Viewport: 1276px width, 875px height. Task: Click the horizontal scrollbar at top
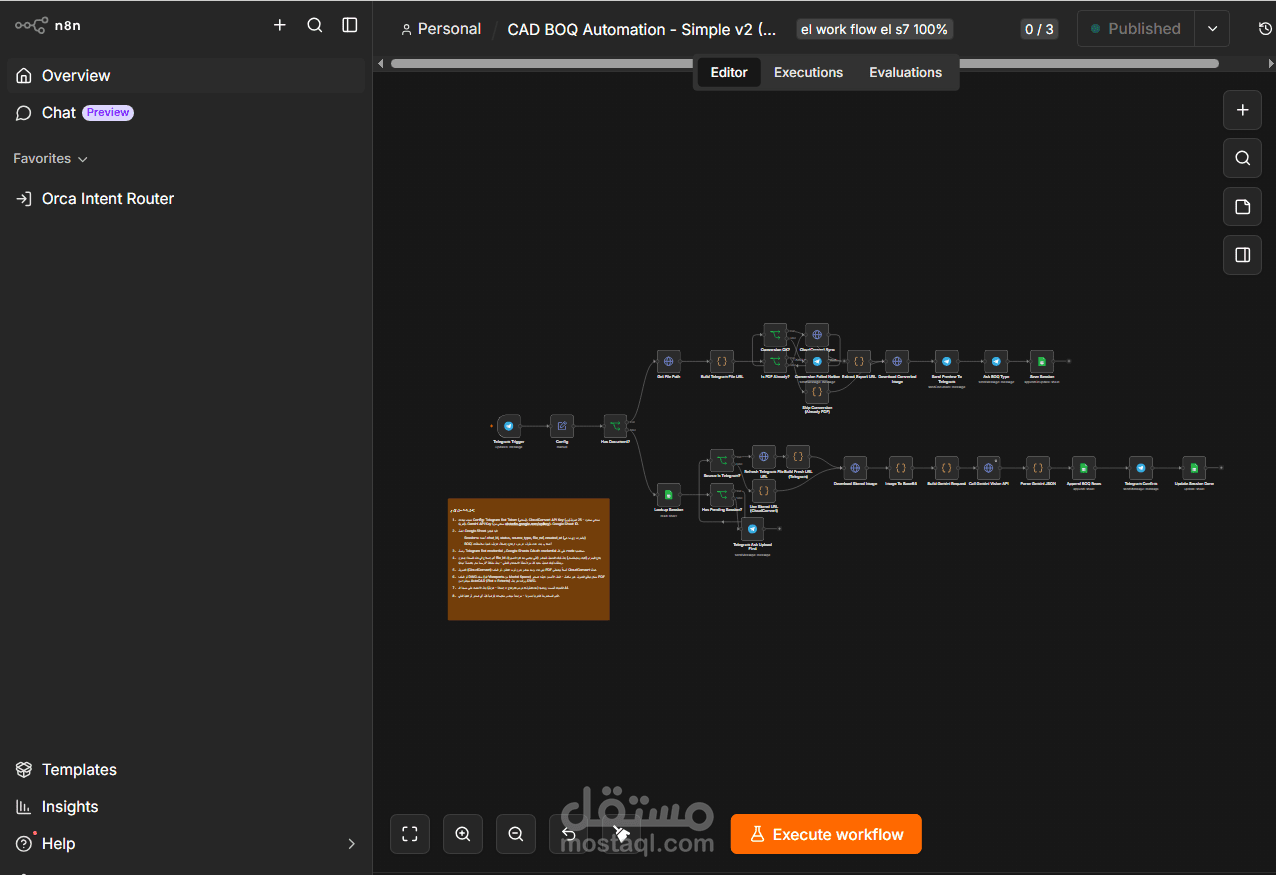(x=805, y=63)
